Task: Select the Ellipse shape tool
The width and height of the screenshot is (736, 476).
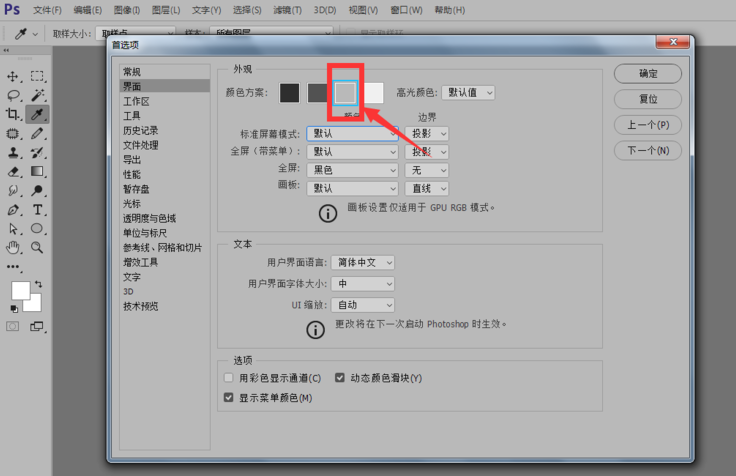Action: (x=37, y=229)
